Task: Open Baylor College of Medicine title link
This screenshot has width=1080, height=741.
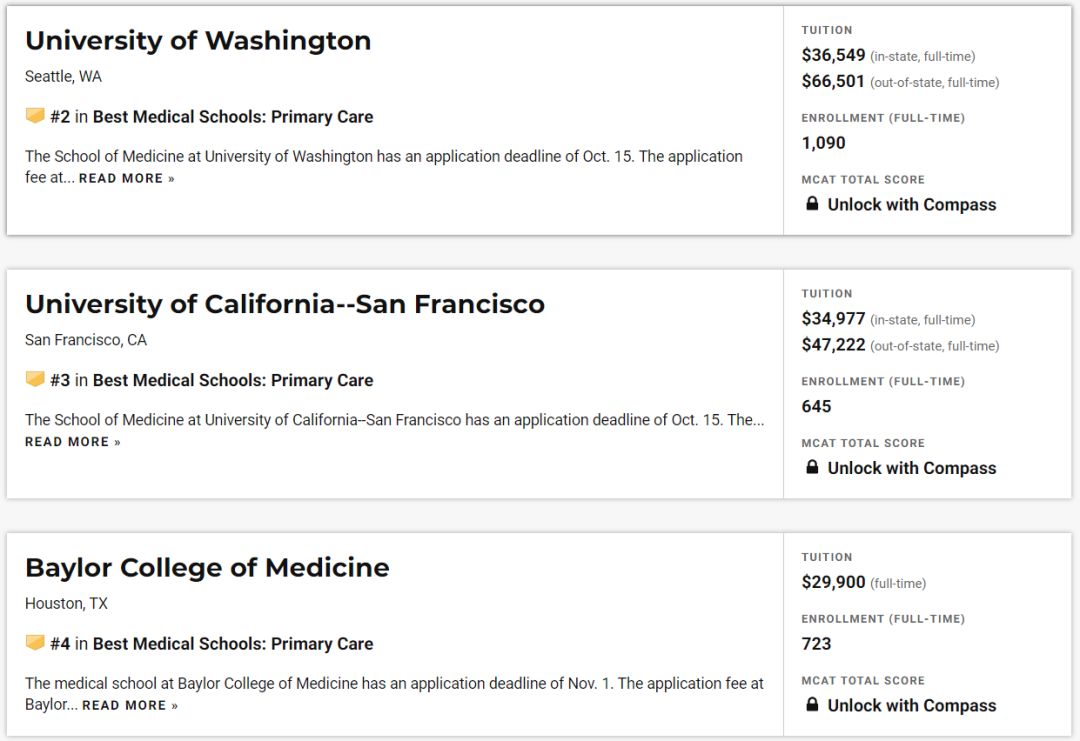Action: pyautogui.click(x=207, y=568)
